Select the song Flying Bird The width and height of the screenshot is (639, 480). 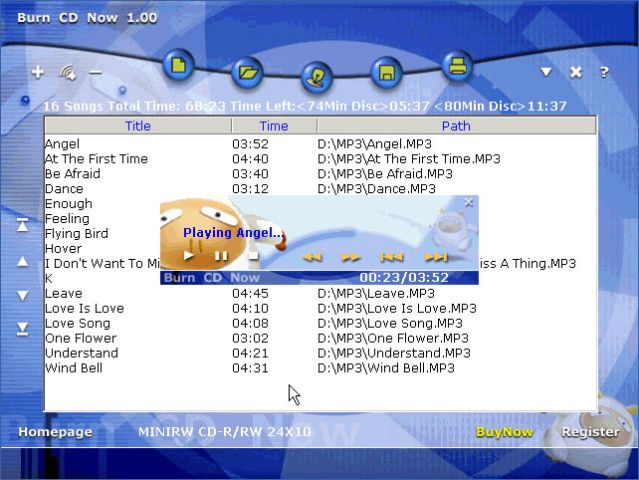coord(77,234)
